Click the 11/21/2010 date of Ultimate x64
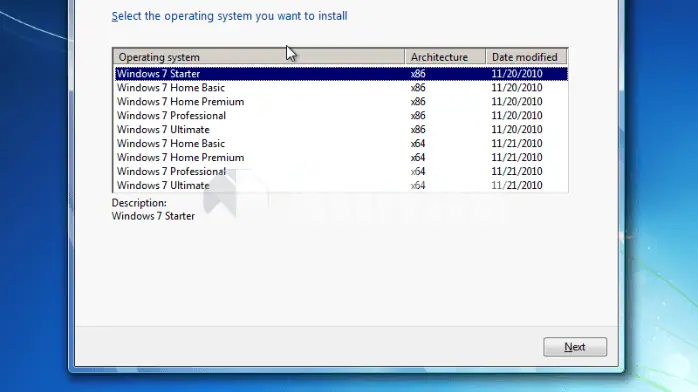The image size is (698, 392). 516,185
